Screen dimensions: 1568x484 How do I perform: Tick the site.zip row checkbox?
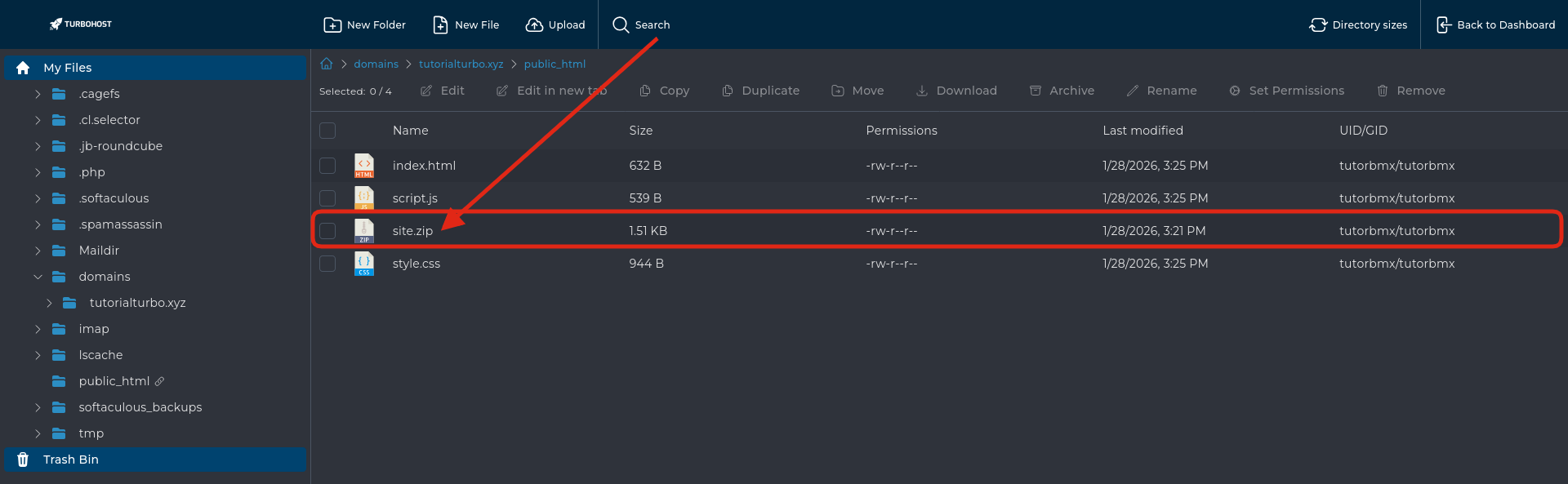(327, 231)
